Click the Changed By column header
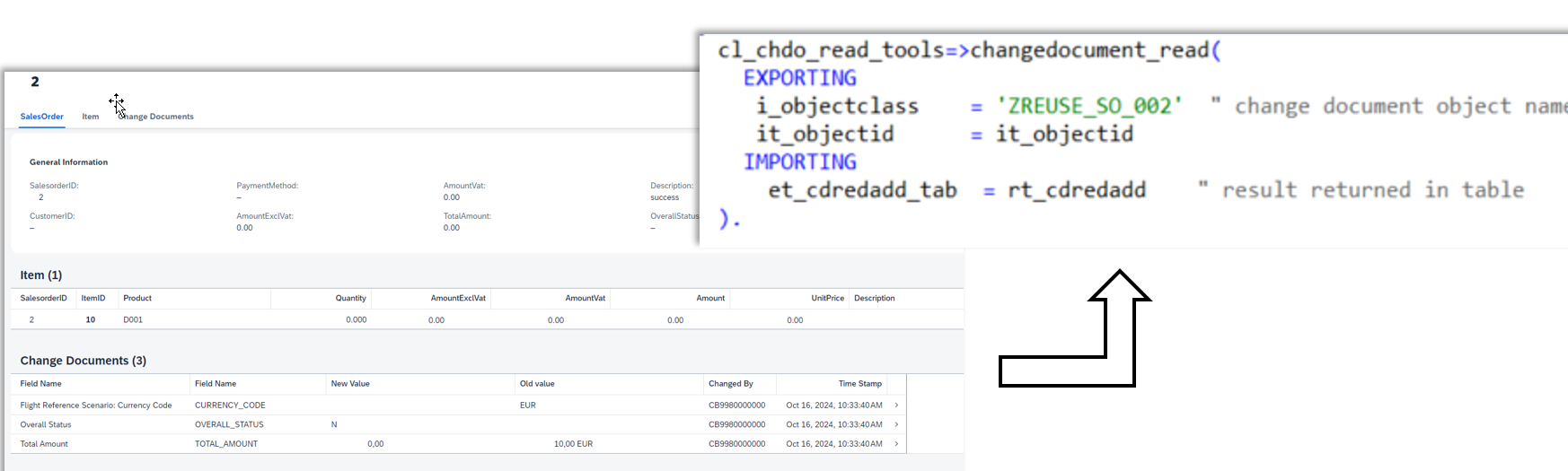 coord(731,384)
